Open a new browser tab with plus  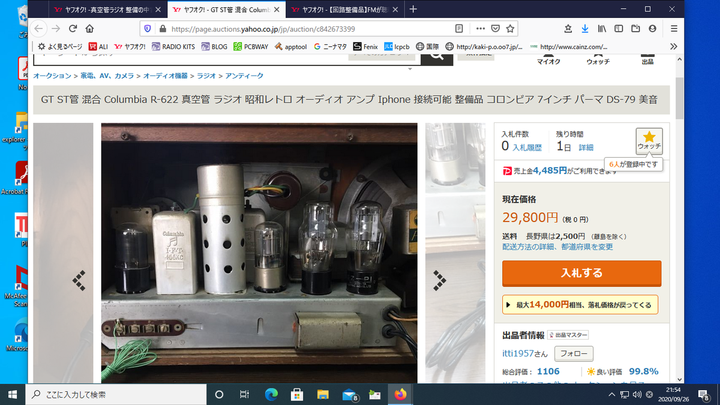pyautogui.click(x=413, y=9)
